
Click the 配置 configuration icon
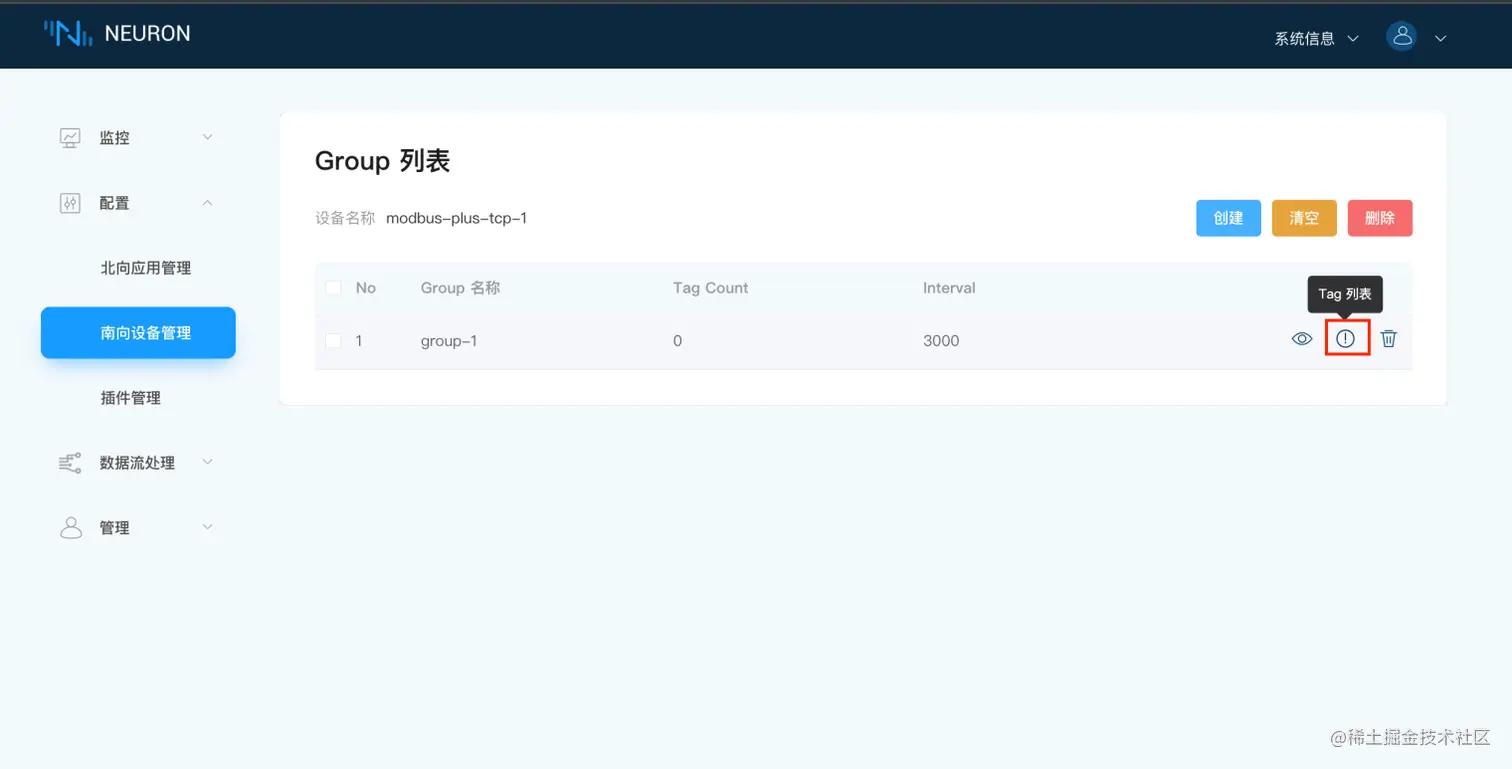pos(70,202)
